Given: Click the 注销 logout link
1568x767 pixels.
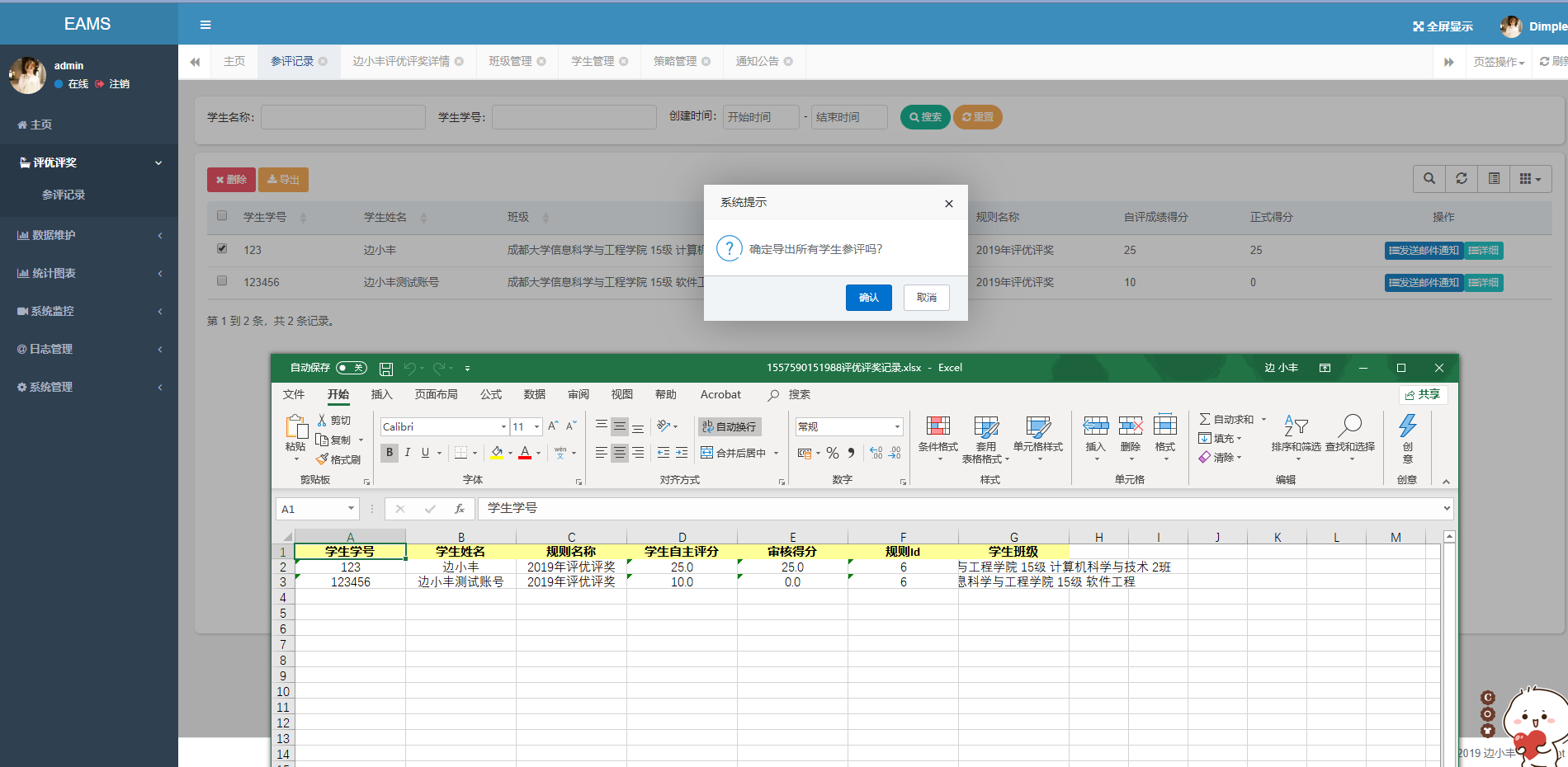Looking at the screenshot, I should pyautogui.click(x=112, y=84).
